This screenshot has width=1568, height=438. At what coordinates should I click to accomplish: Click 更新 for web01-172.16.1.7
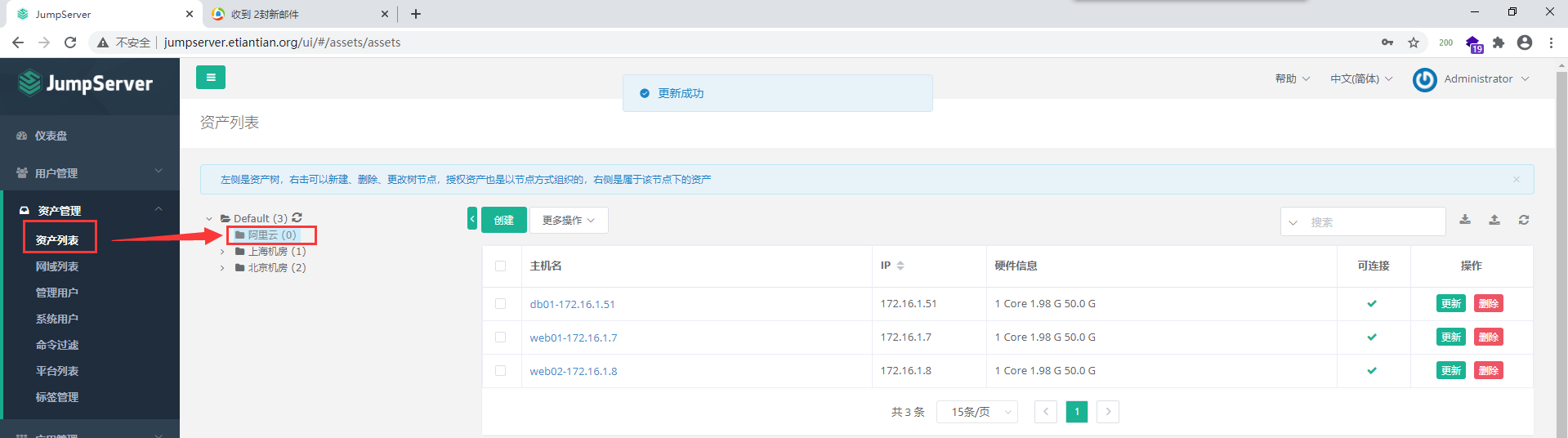[x=1451, y=337]
